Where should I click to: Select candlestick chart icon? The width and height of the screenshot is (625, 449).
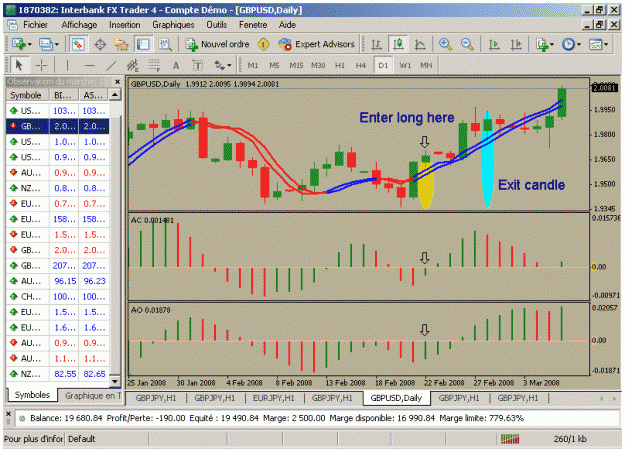click(398, 44)
